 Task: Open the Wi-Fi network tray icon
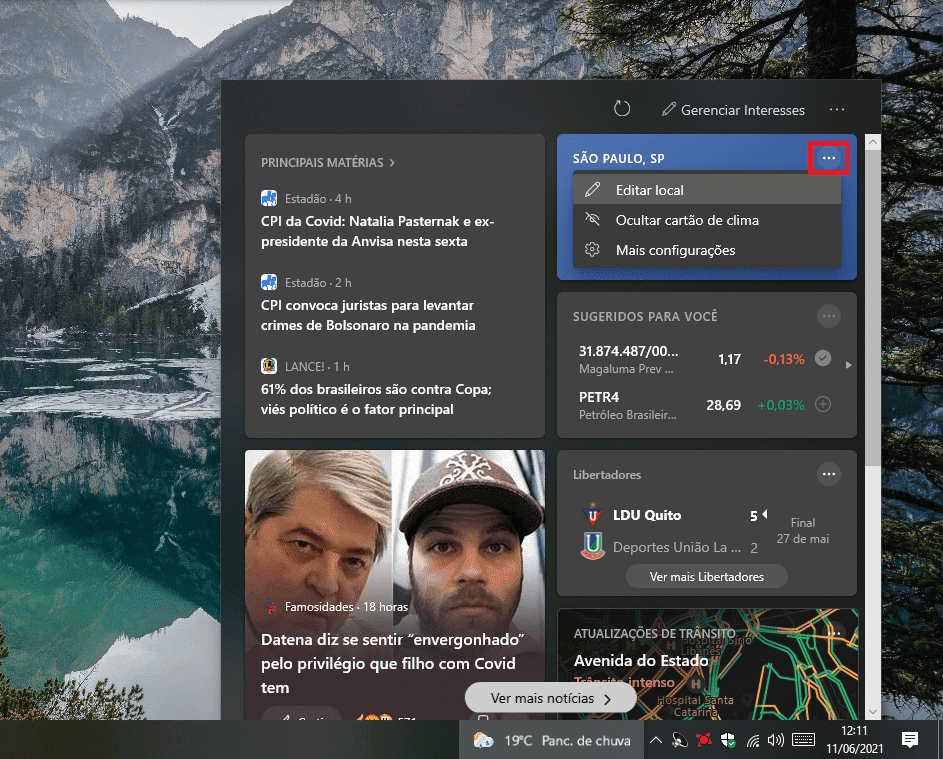coord(752,740)
